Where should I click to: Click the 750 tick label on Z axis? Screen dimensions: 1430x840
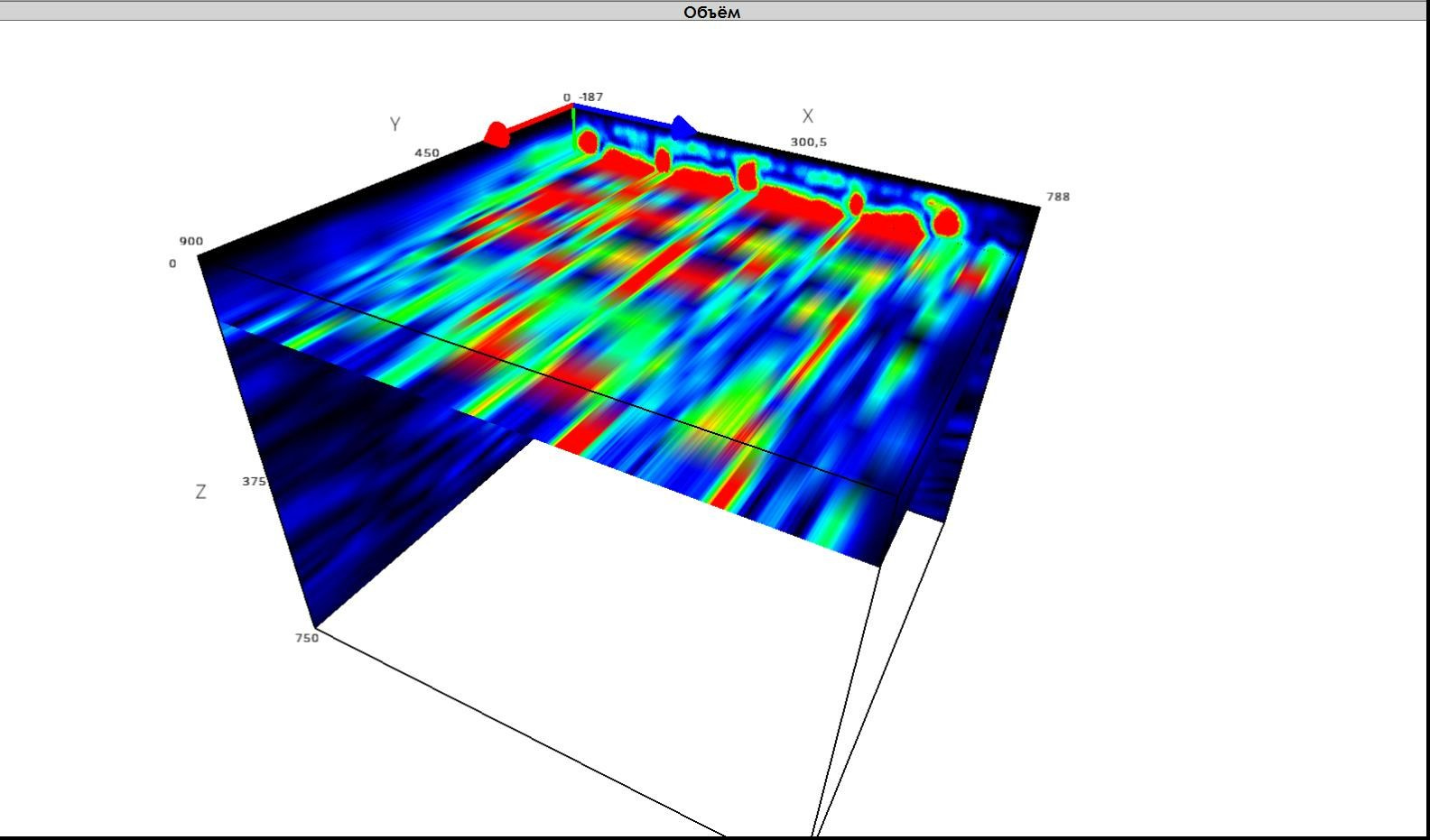click(306, 638)
